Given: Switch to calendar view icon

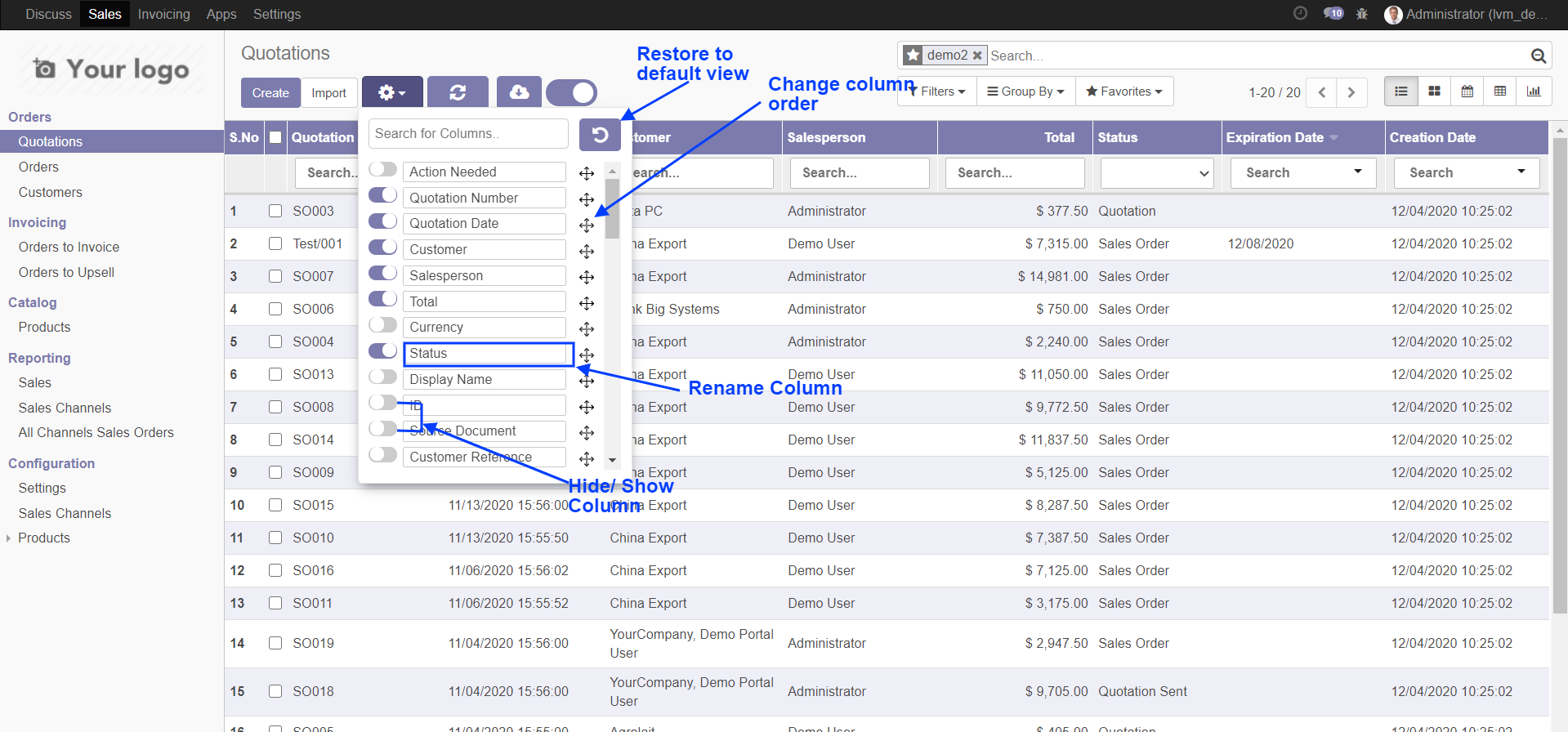Looking at the screenshot, I should (1467, 91).
